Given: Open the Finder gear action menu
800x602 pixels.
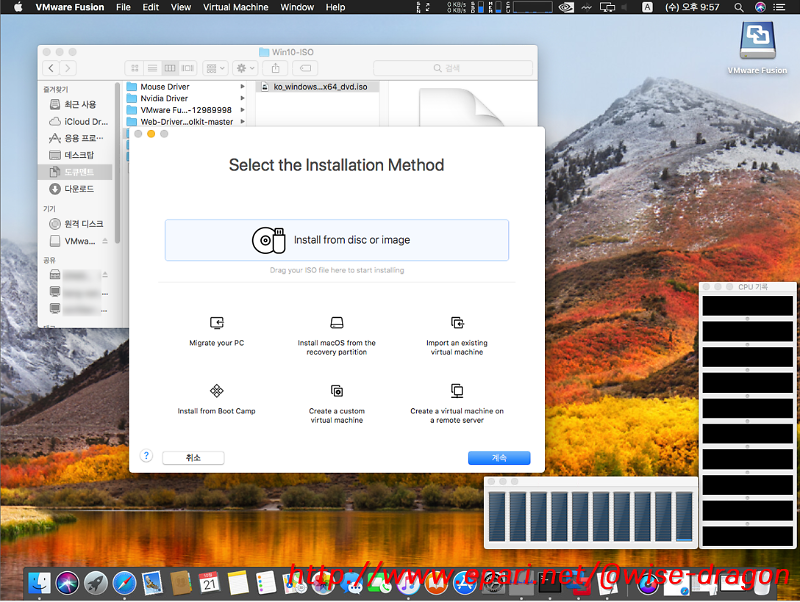Looking at the screenshot, I should click(245, 68).
